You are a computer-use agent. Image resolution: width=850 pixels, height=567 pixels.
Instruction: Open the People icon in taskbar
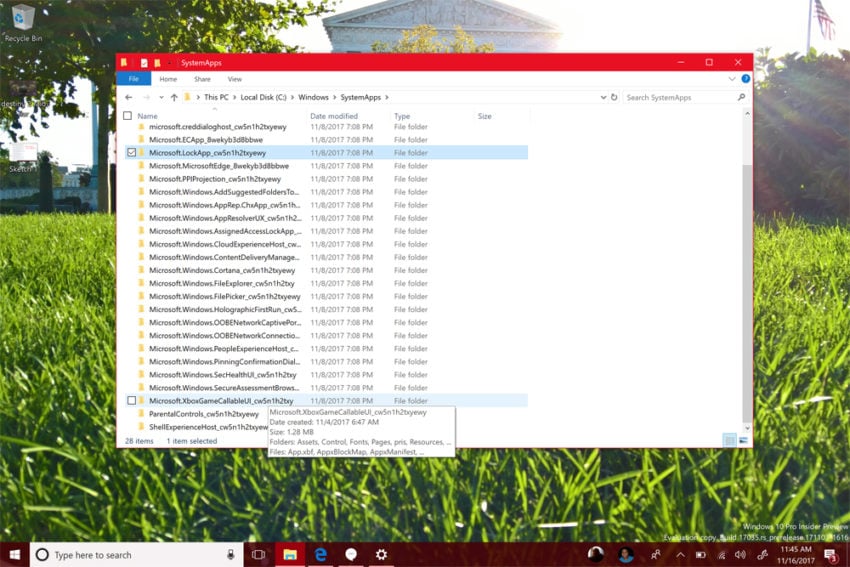(x=656, y=555)
